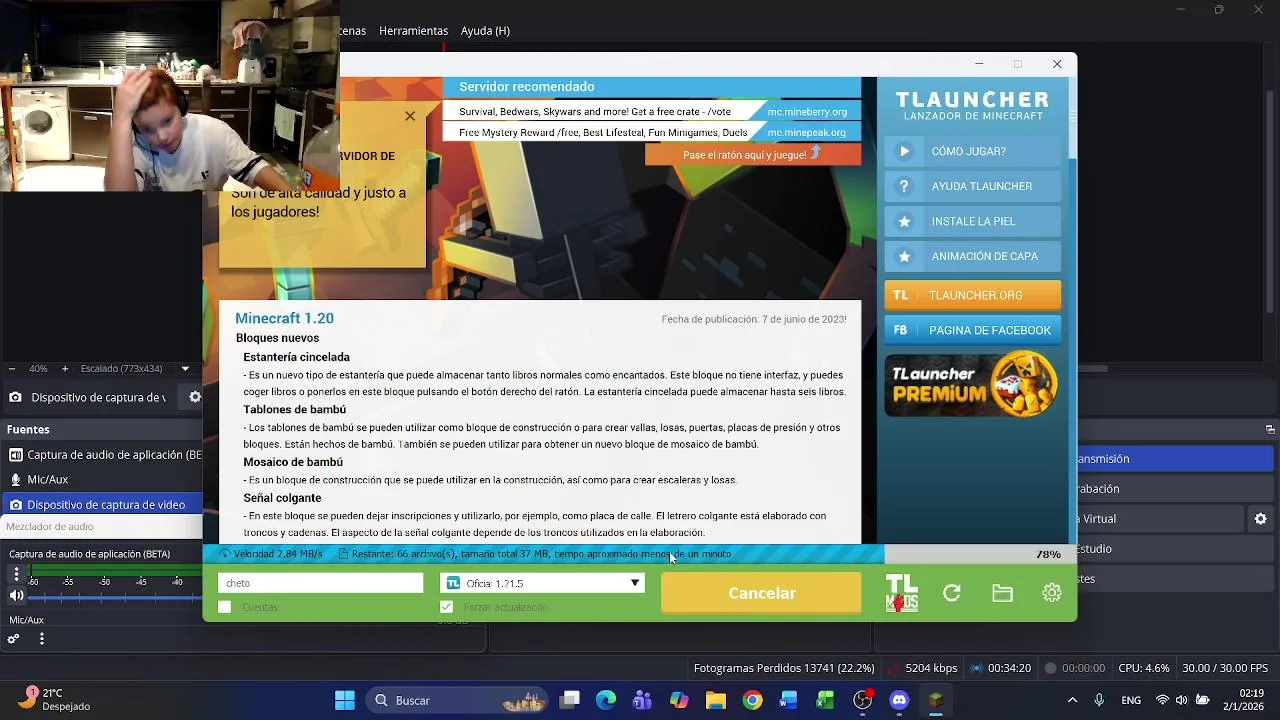This screenshot has height=720, width=1280.
Task: Open game folder icon in TLauncher
Action: pos(1002,593)
